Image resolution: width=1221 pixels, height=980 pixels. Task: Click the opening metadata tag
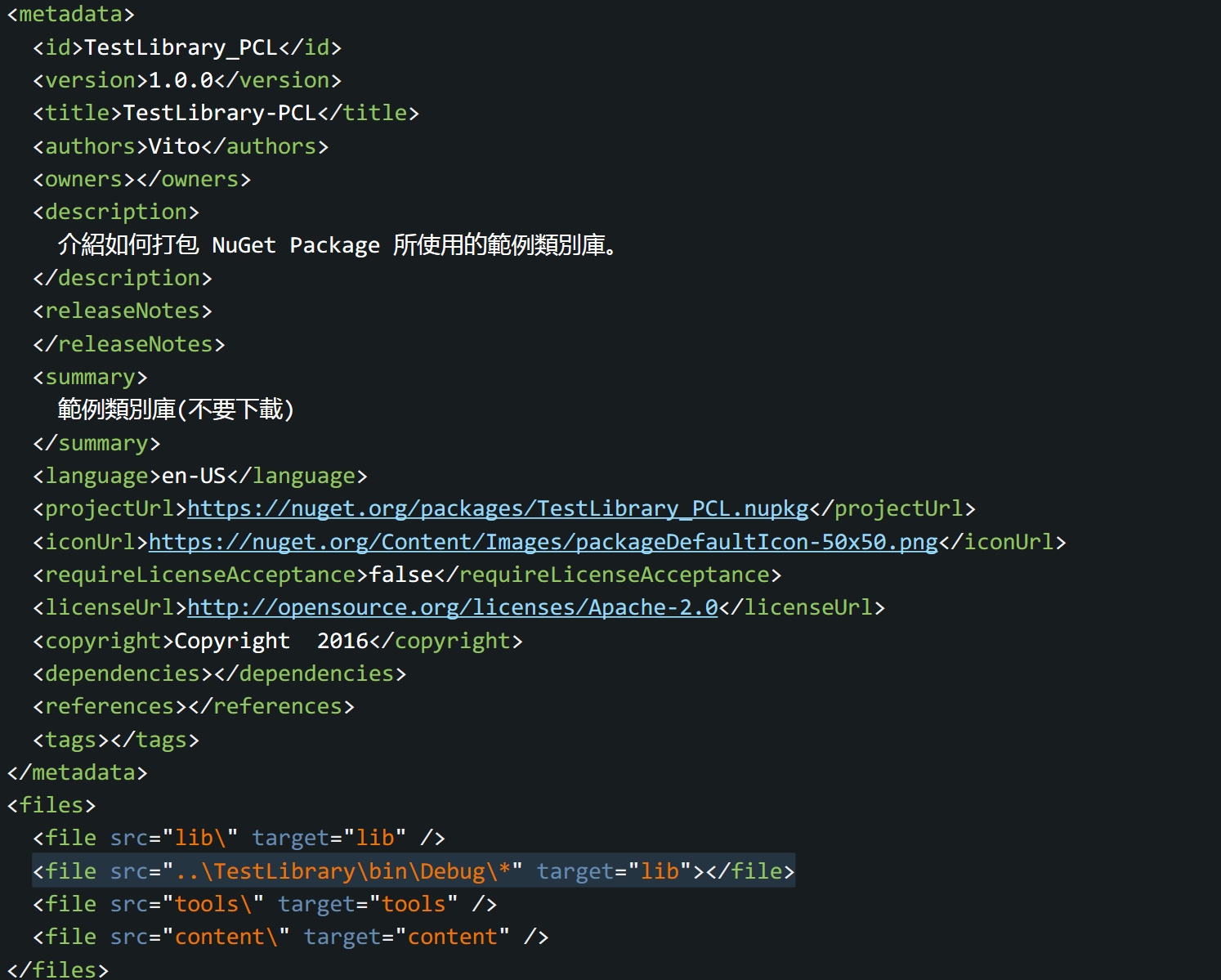pyautogui.click(x=70, y=14)
